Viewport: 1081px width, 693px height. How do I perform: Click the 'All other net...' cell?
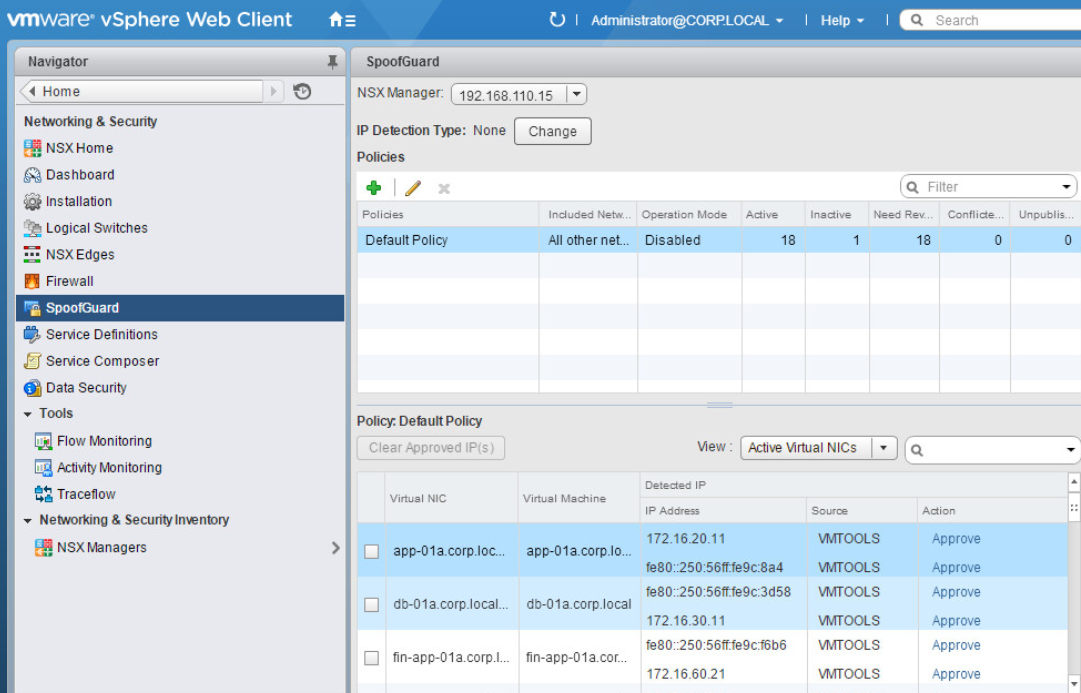pos(588,240)
